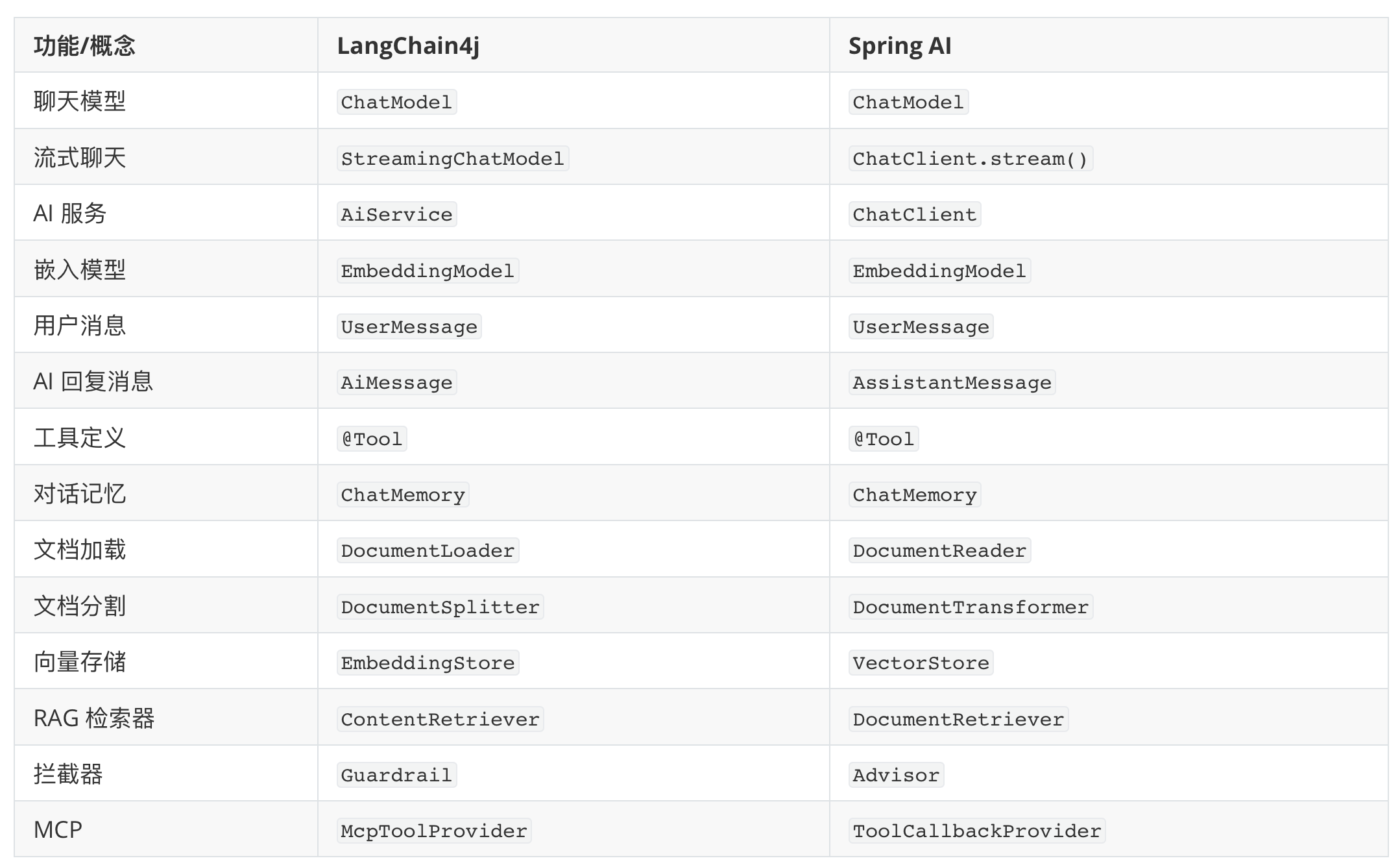1400x867 pixels.
Task: Select the EmbeddingStore code label
Action: click(428, 663)
